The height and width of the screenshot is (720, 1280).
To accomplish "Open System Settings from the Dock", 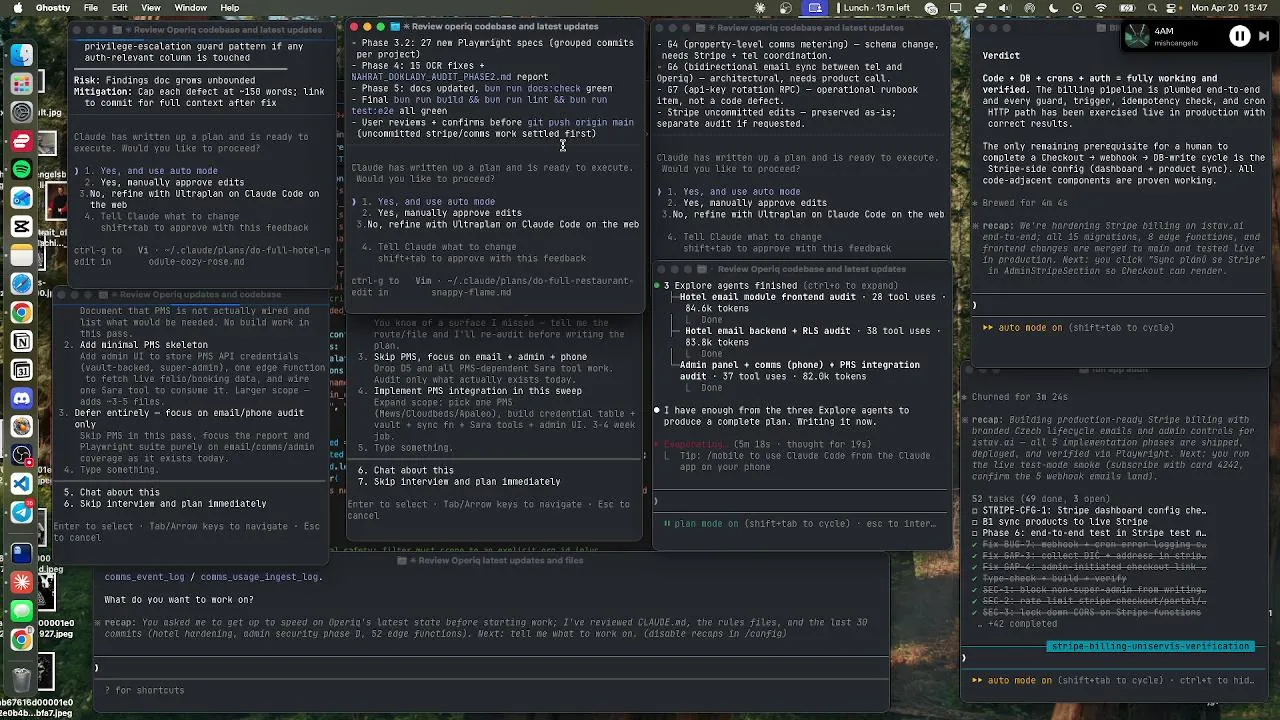I will tap(21, 113).
